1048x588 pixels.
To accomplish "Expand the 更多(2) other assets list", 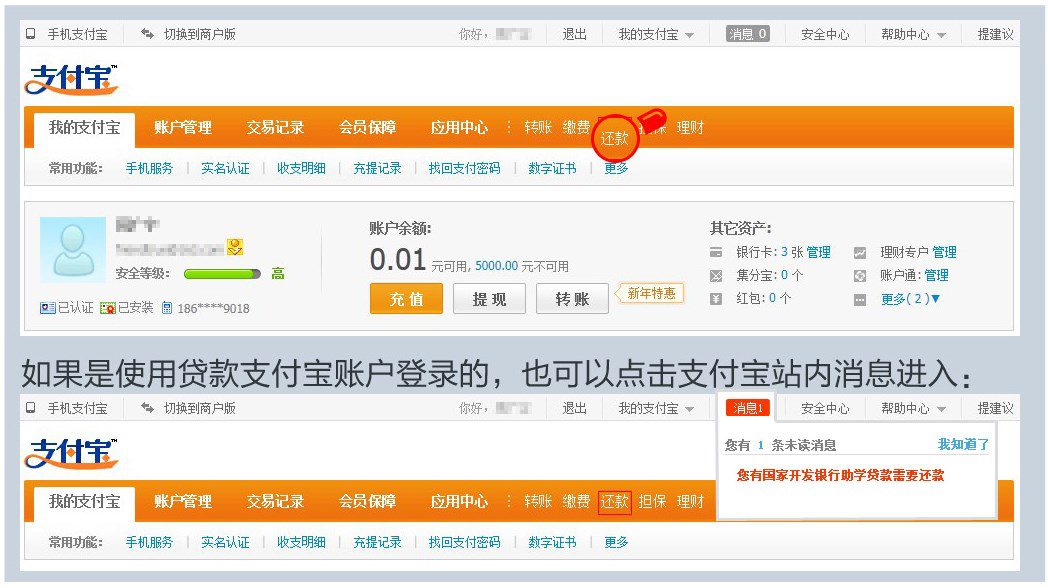I will 910,298.
